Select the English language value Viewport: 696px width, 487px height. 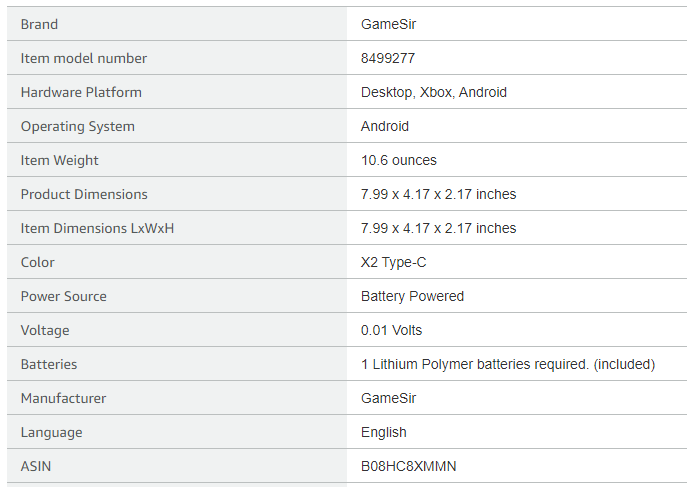384,432
